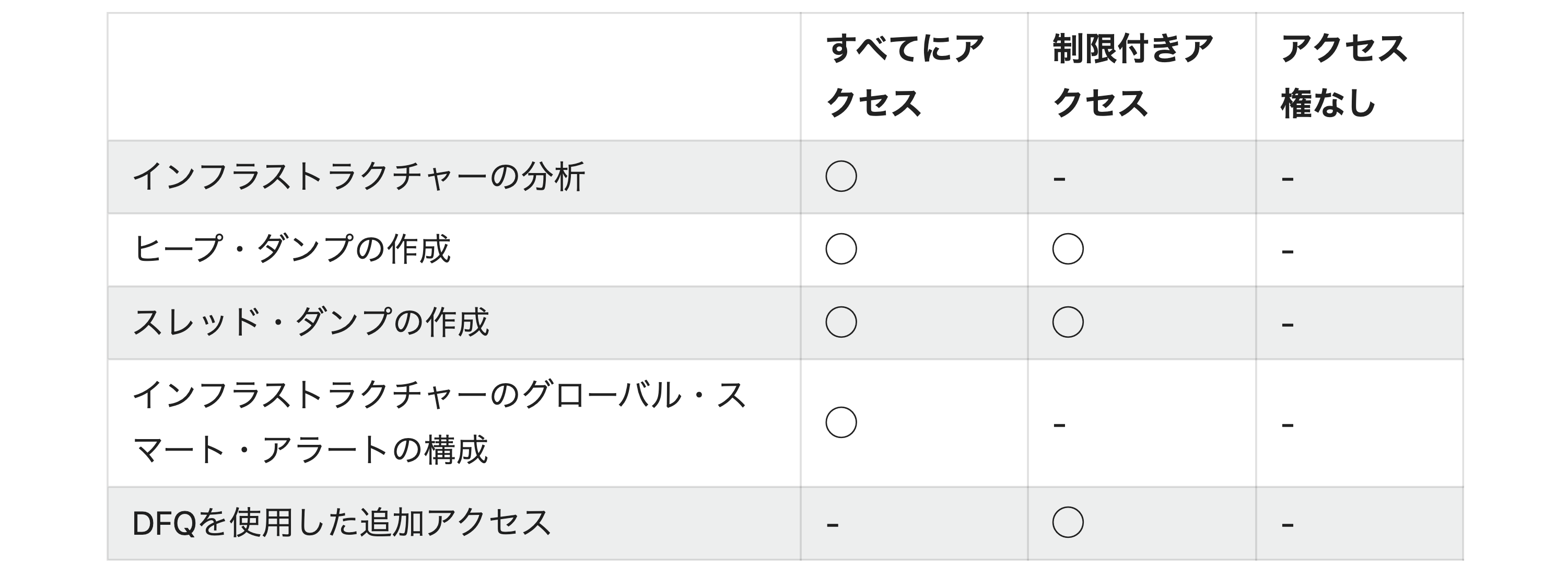The height and width of the screenshot is (575, 1568).
Task: Click the すべてにアクセス column header
Action: tap(905, 75)
